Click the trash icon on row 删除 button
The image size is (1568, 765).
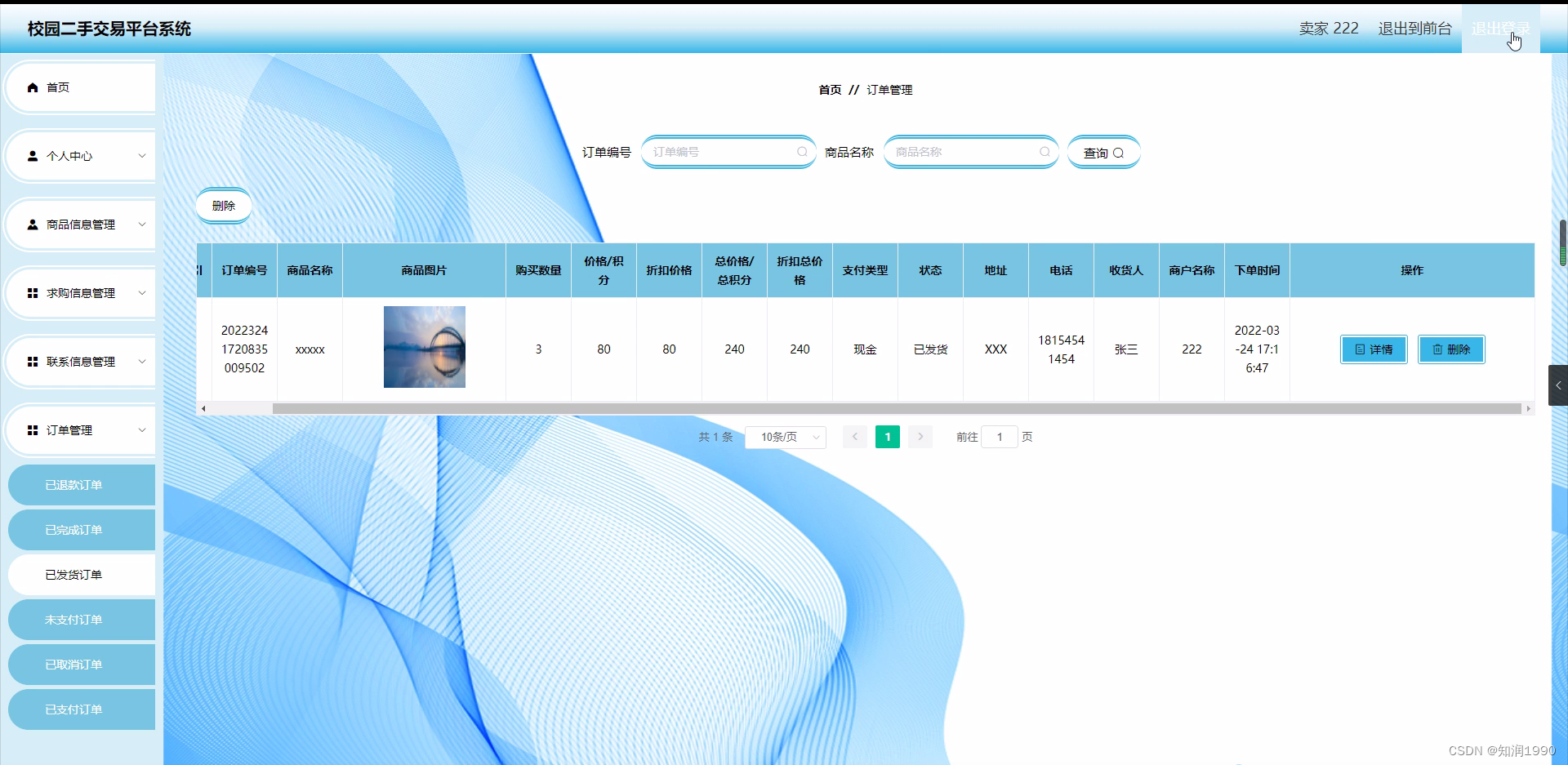coord(1437,349)
